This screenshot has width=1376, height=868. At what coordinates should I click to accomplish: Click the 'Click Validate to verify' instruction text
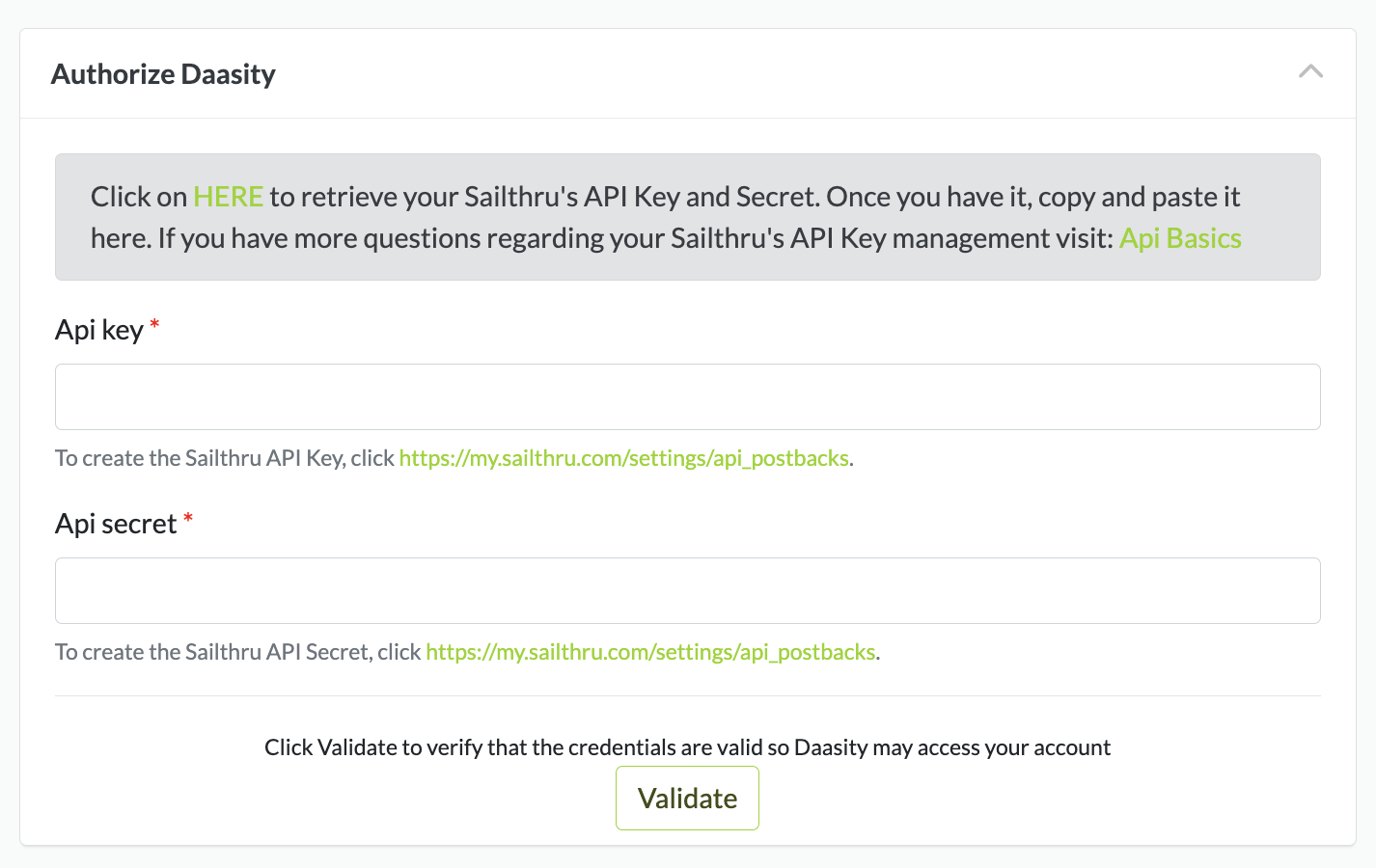coord(687,747)
